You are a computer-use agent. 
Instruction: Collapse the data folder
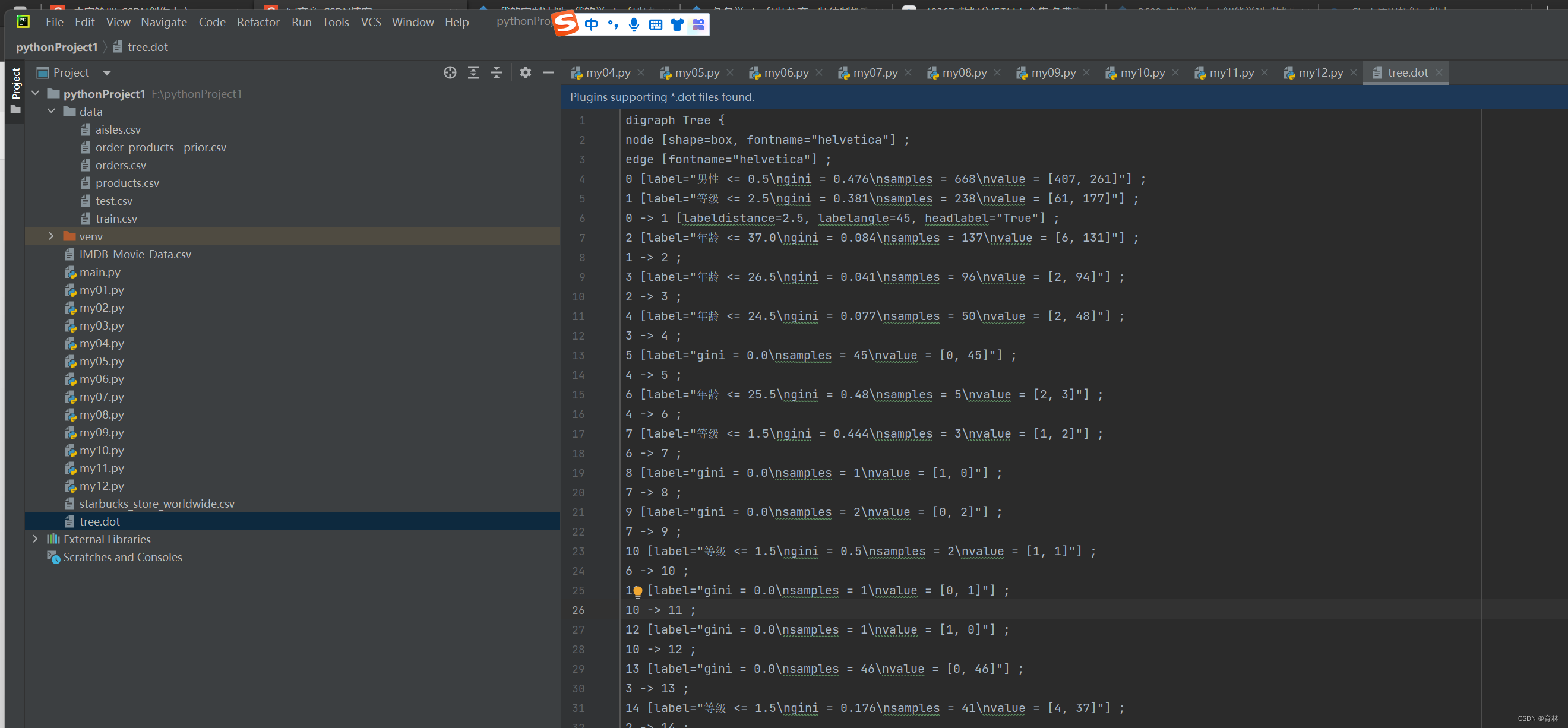pos(52,112)
